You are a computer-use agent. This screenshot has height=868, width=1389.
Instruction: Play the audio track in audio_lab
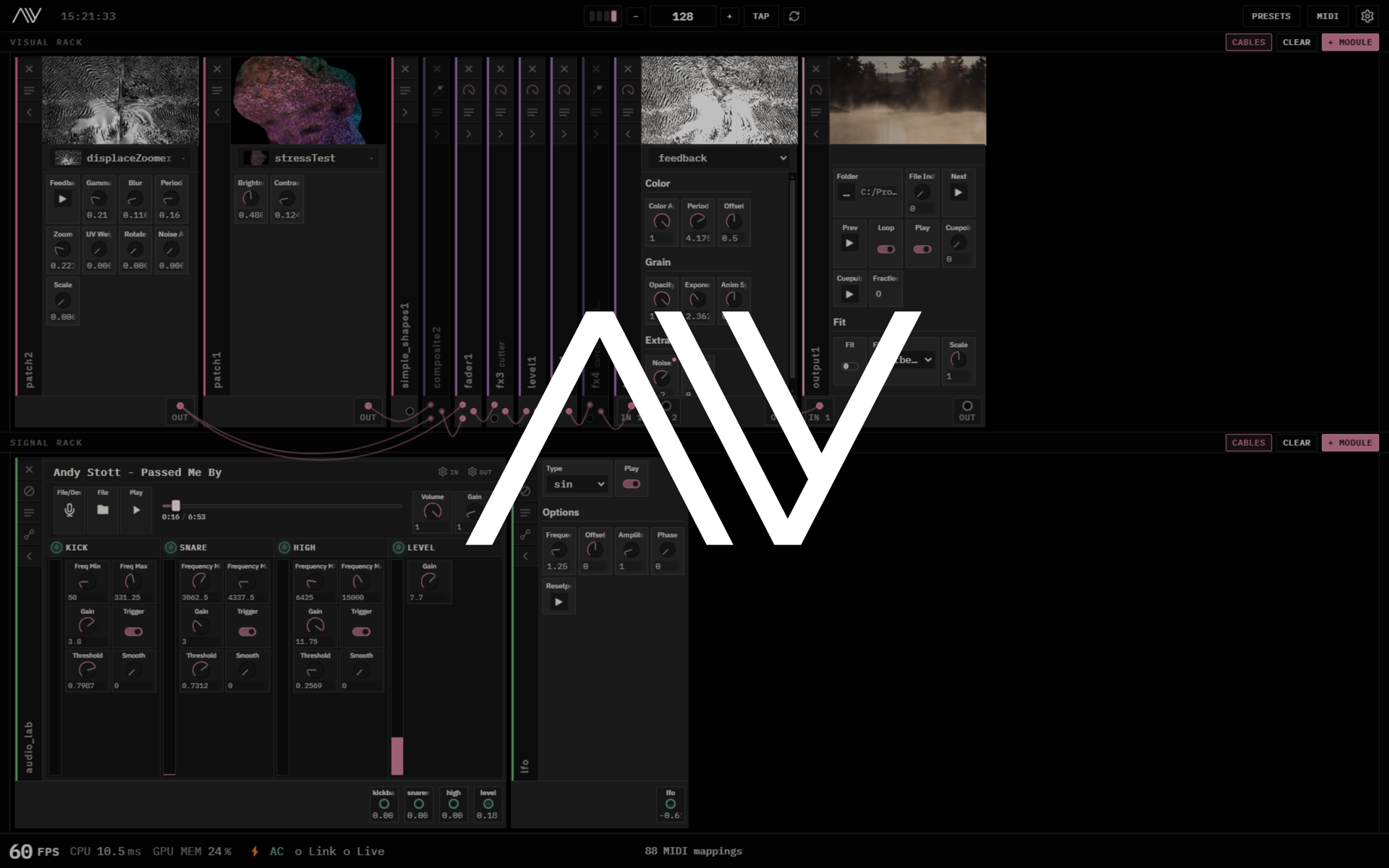[136, 510]
